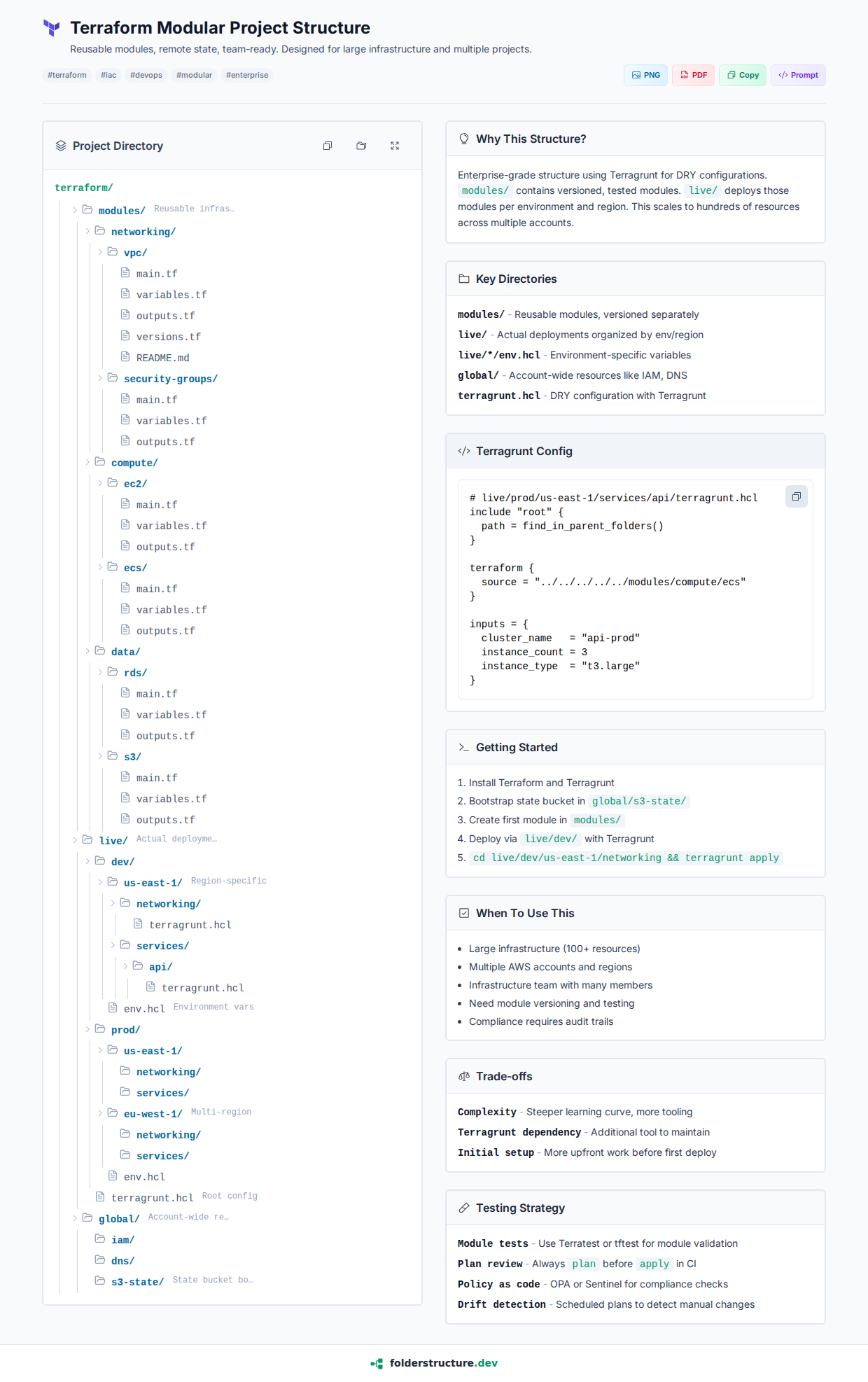868x1382 pixels.
Task: Copy the Terragrunt Config code snippet
Action: (x=796, y=496)
